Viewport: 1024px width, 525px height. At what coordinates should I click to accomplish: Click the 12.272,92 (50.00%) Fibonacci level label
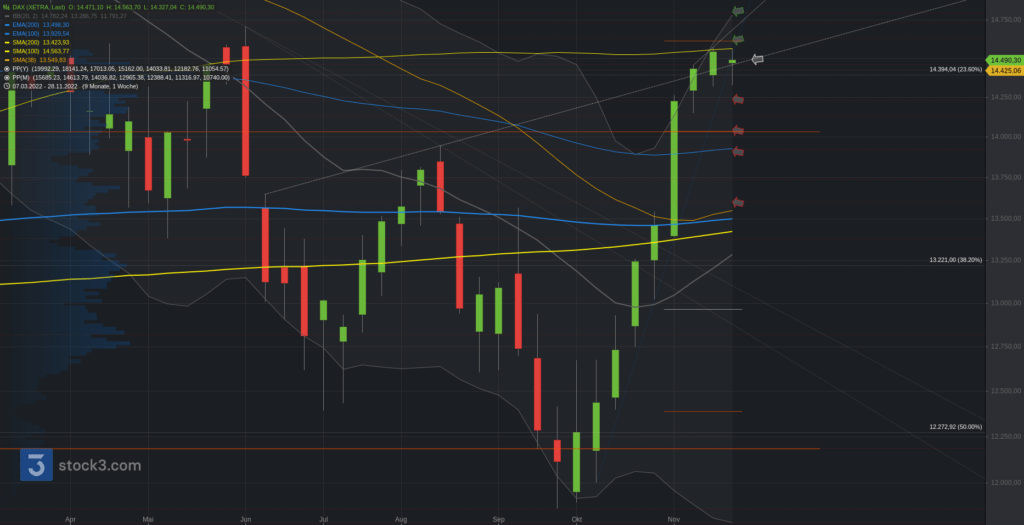(x=954, y=427)
